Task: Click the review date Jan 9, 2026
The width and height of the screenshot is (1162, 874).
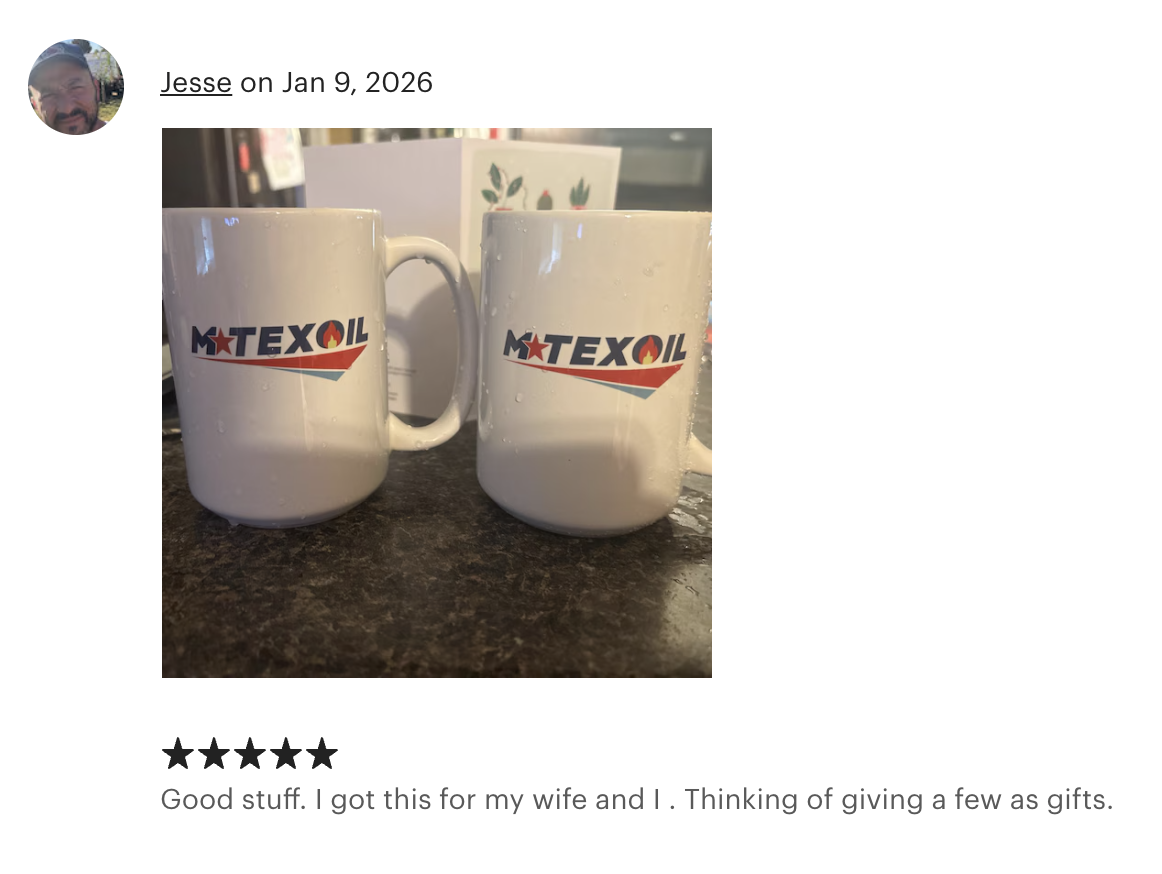Action: pyautogui.click(x=356, y=82)
